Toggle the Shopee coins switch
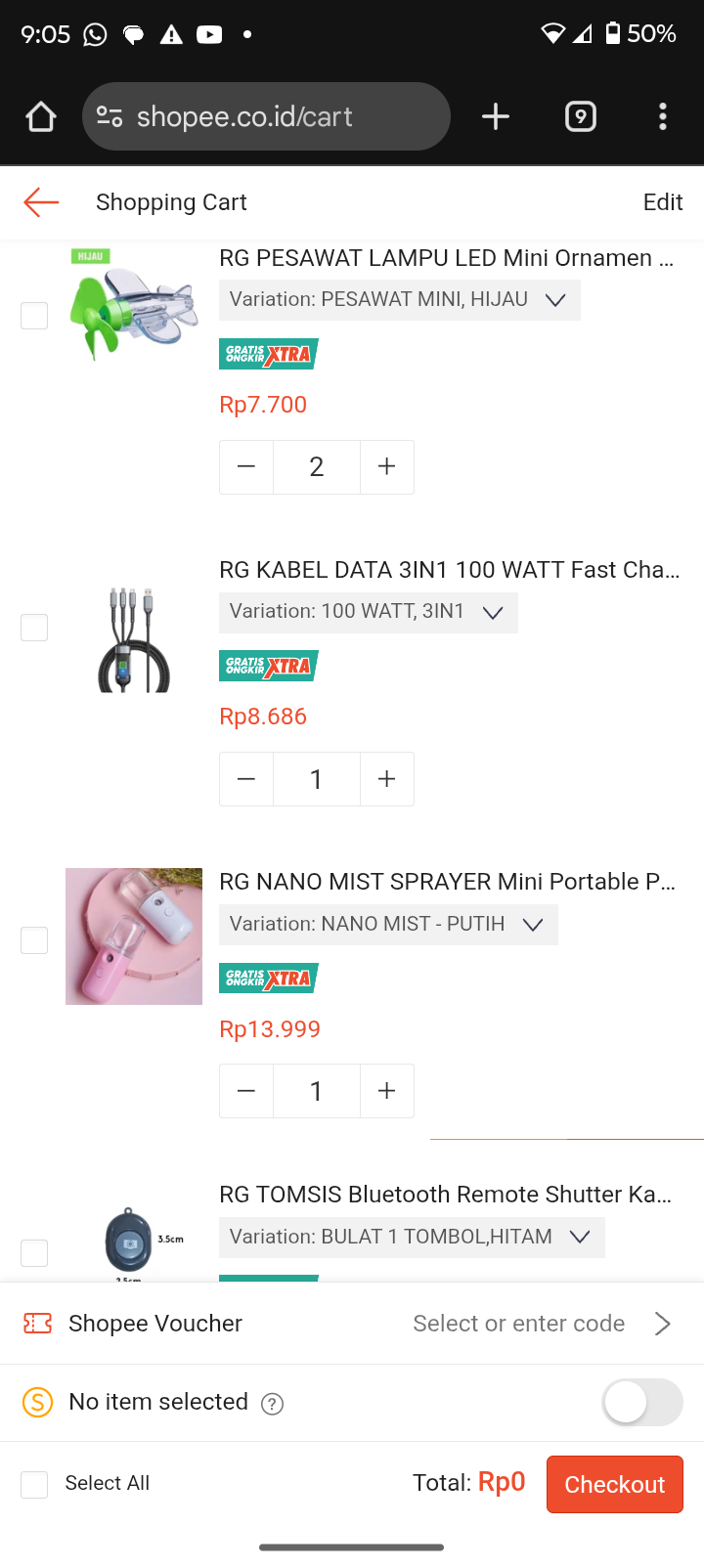The image size is (704, 1568). click(641, 1403)
